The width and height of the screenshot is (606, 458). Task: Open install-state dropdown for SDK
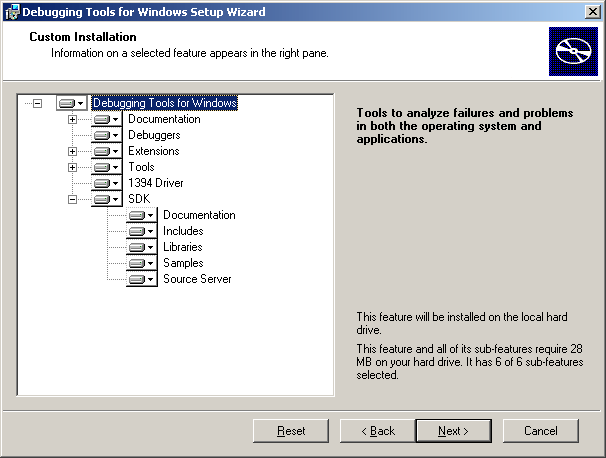(x=107, y=199)
